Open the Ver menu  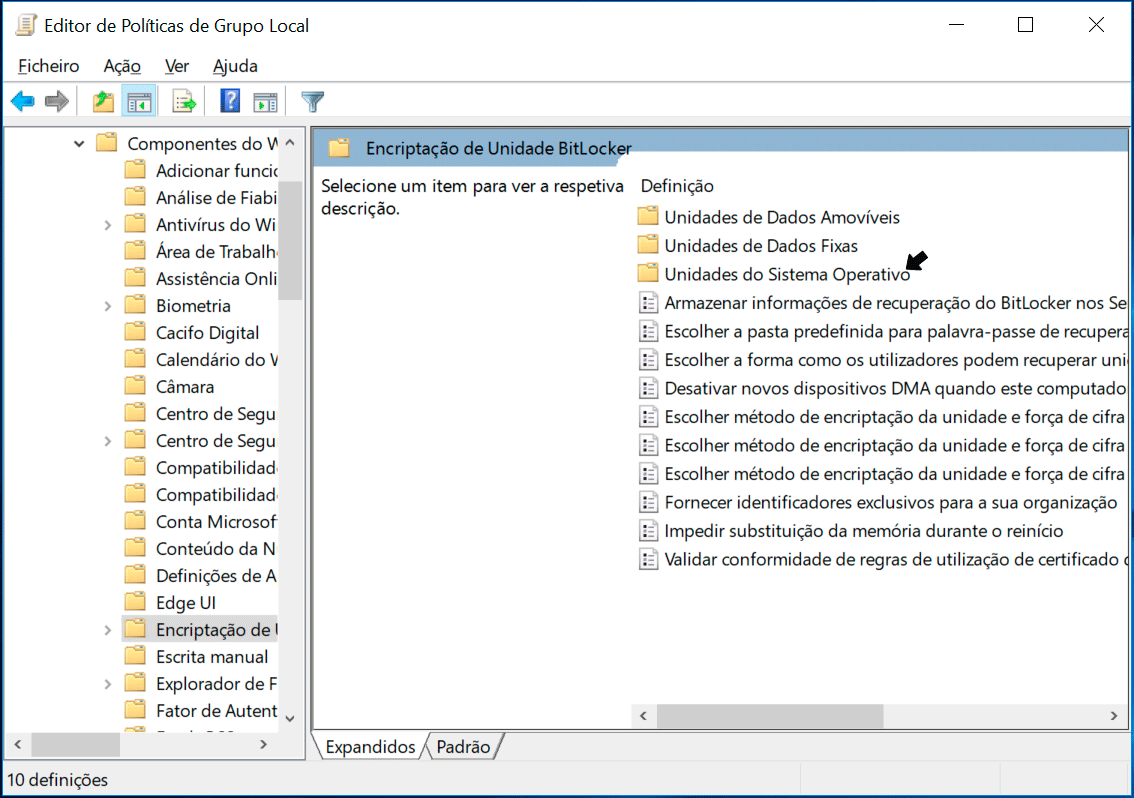click(x=176, y=66)
